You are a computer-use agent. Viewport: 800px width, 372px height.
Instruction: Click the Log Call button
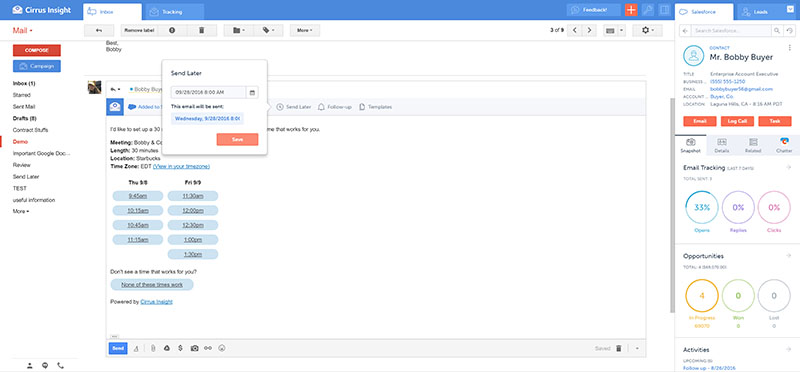click(737, 121)
